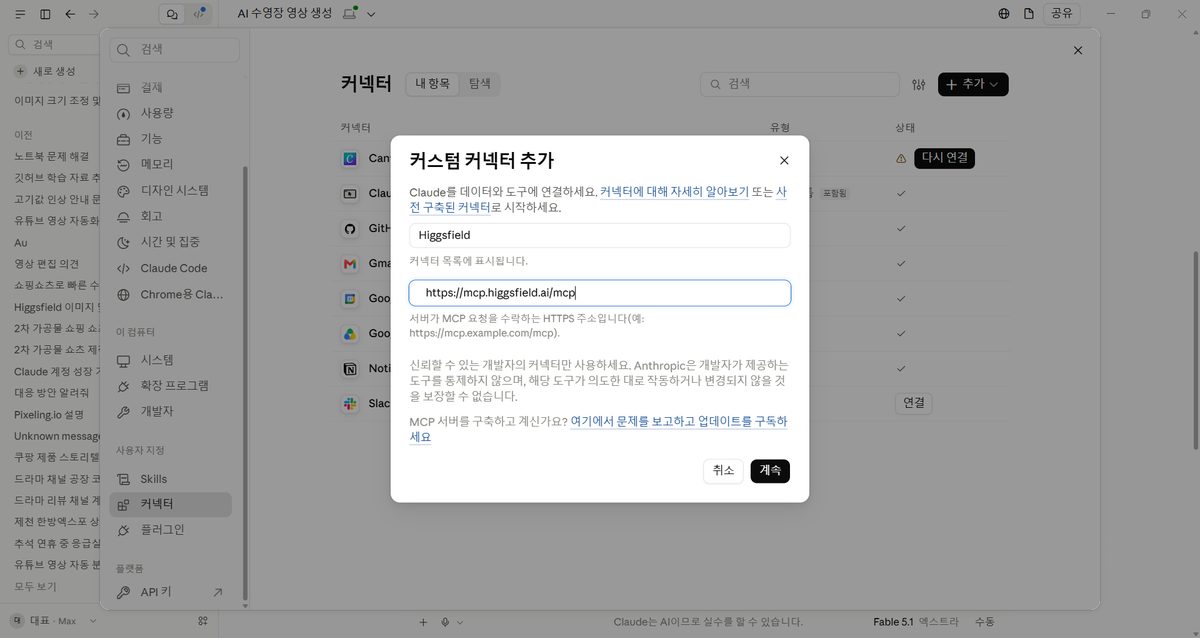Click the settings sidebar 검색 field
Viewport: 1200px width, 638px height.
[175, 49]
